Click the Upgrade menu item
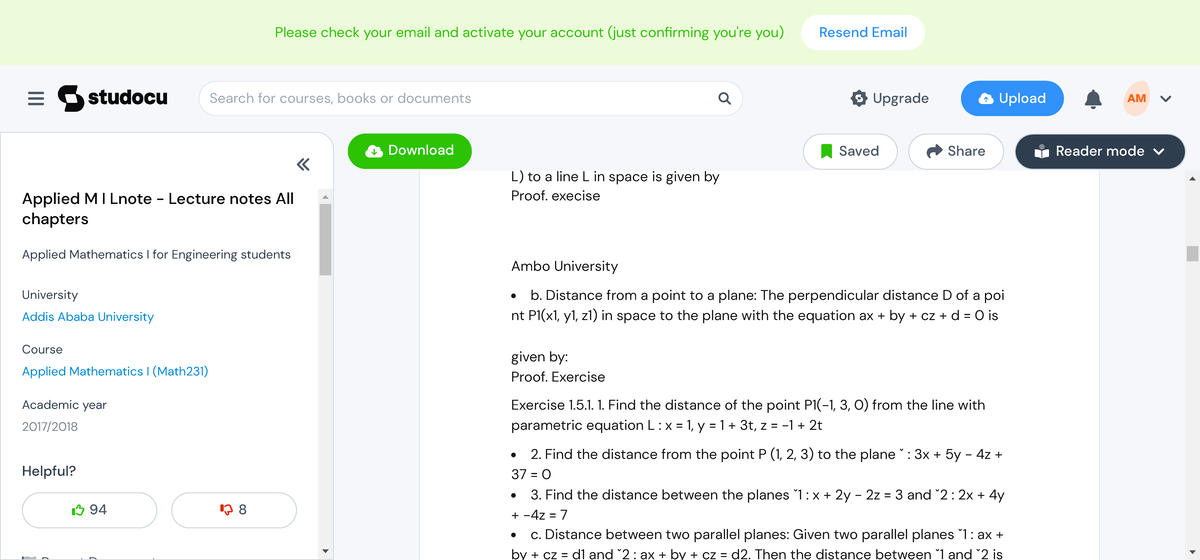 click(x=889, y=98)
